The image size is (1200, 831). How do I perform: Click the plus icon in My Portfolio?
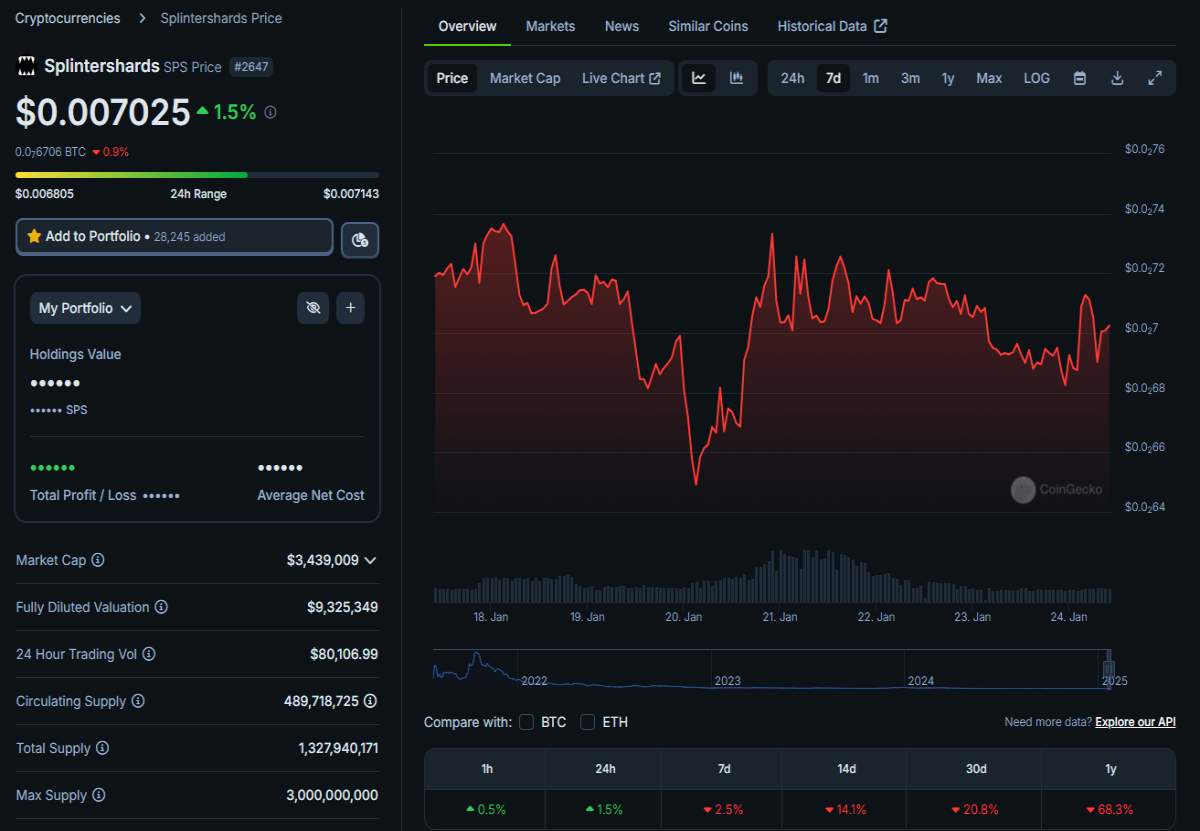click(x=350, y=308)
